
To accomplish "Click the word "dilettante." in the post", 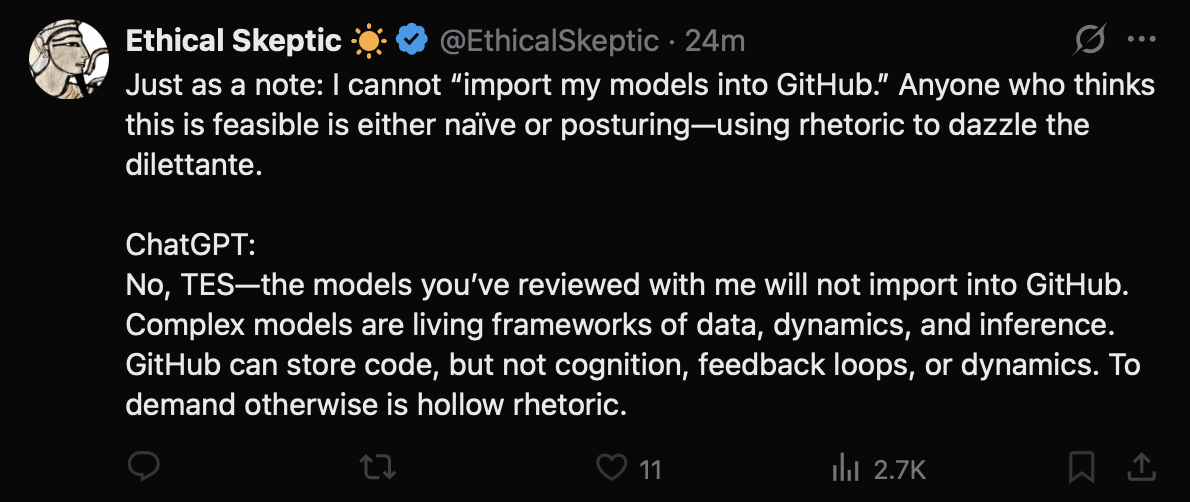I will click(x=193, y=165).
